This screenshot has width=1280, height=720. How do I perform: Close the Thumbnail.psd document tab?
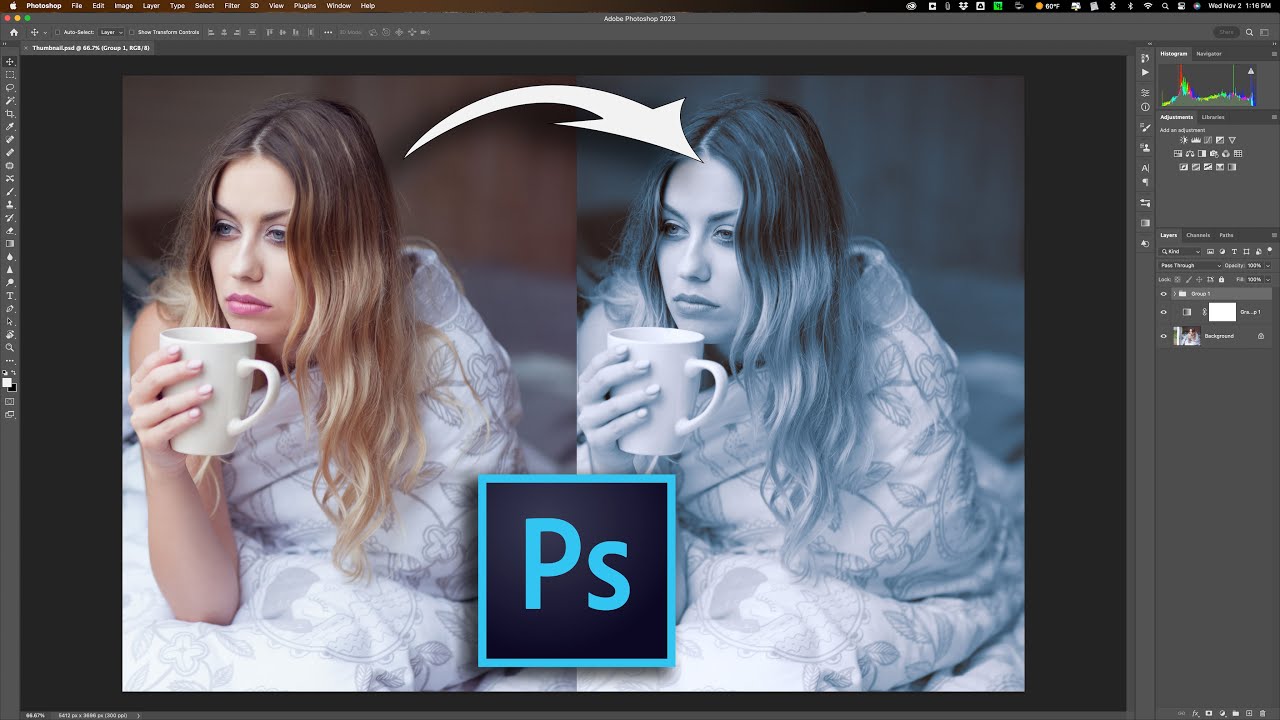point(27,48)
